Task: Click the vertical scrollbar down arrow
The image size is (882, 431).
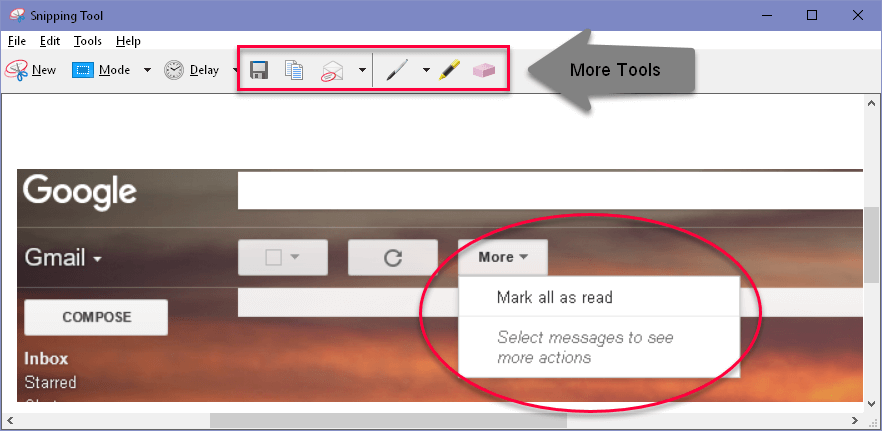Action: (871, 403)
